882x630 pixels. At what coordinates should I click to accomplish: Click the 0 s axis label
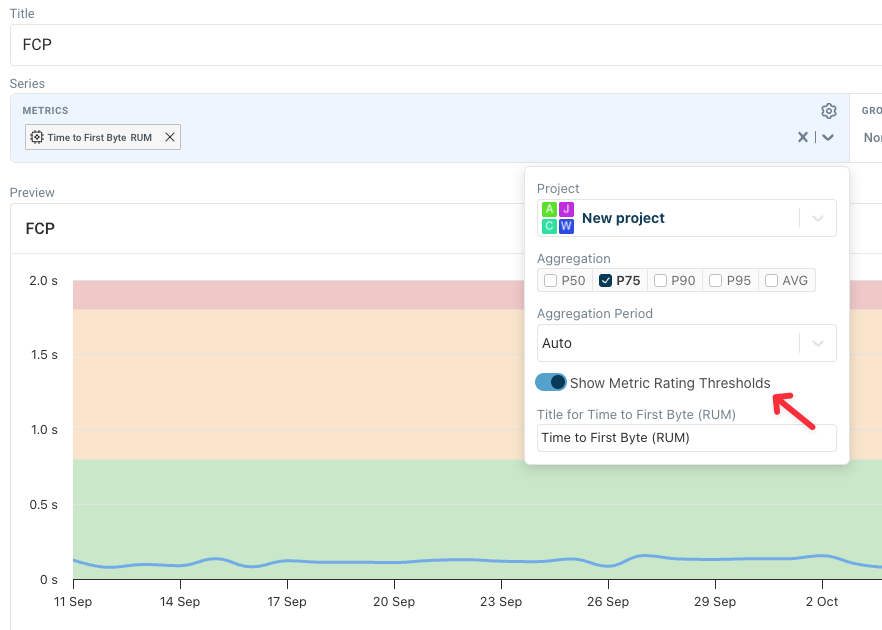point(49,580)
